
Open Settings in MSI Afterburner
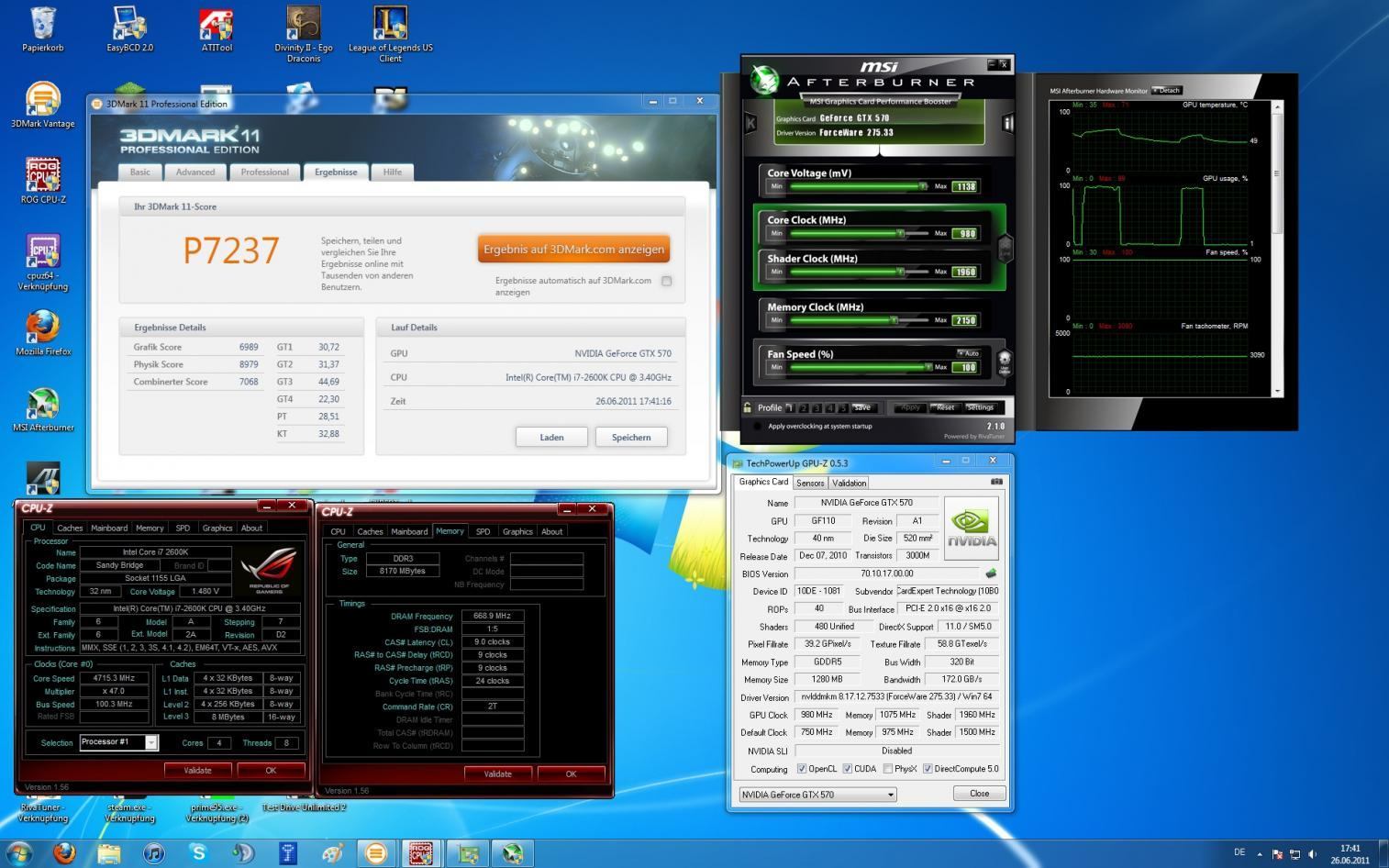(x=980, y=407)
